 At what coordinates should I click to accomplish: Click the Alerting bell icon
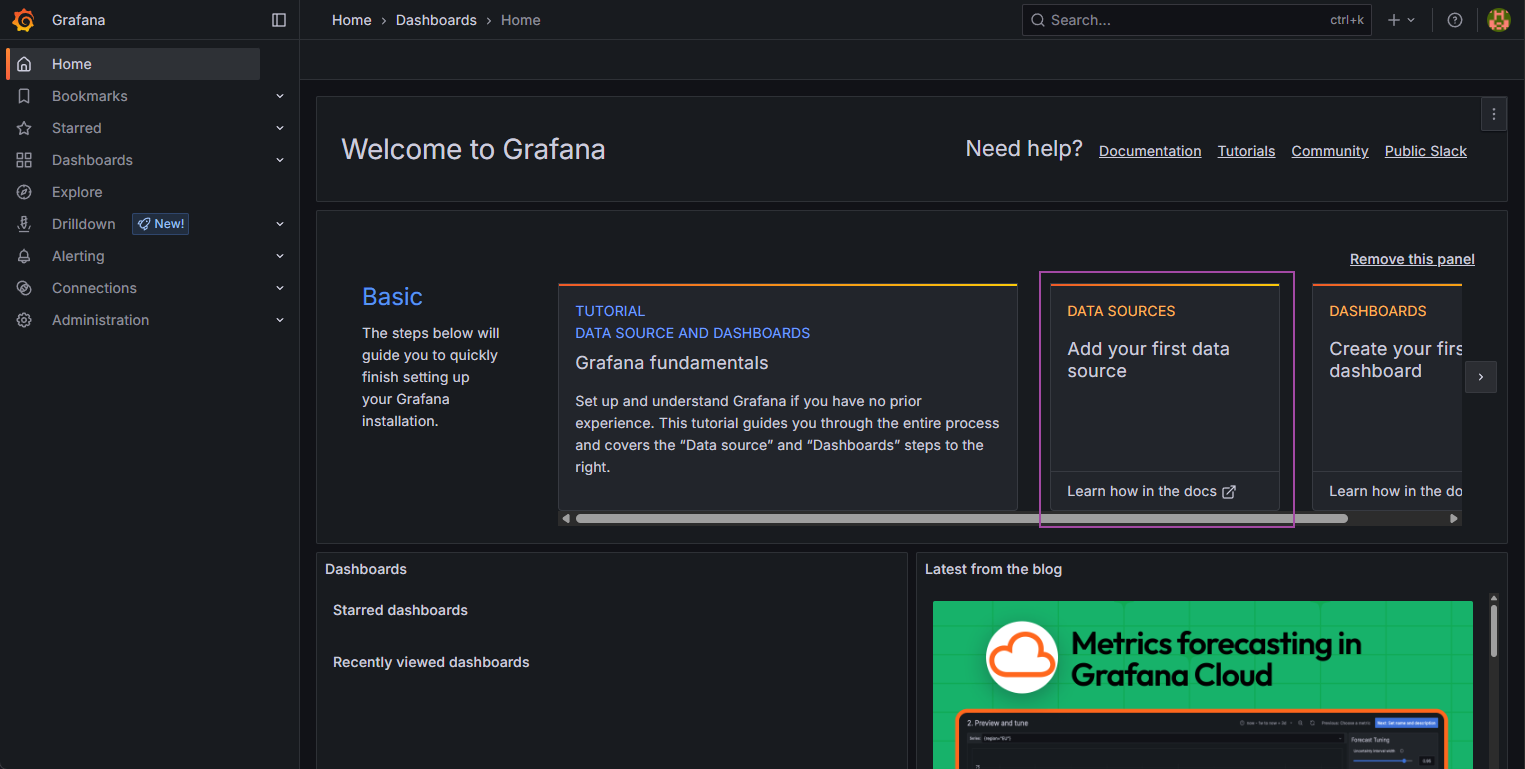click(x=25, y=256)
